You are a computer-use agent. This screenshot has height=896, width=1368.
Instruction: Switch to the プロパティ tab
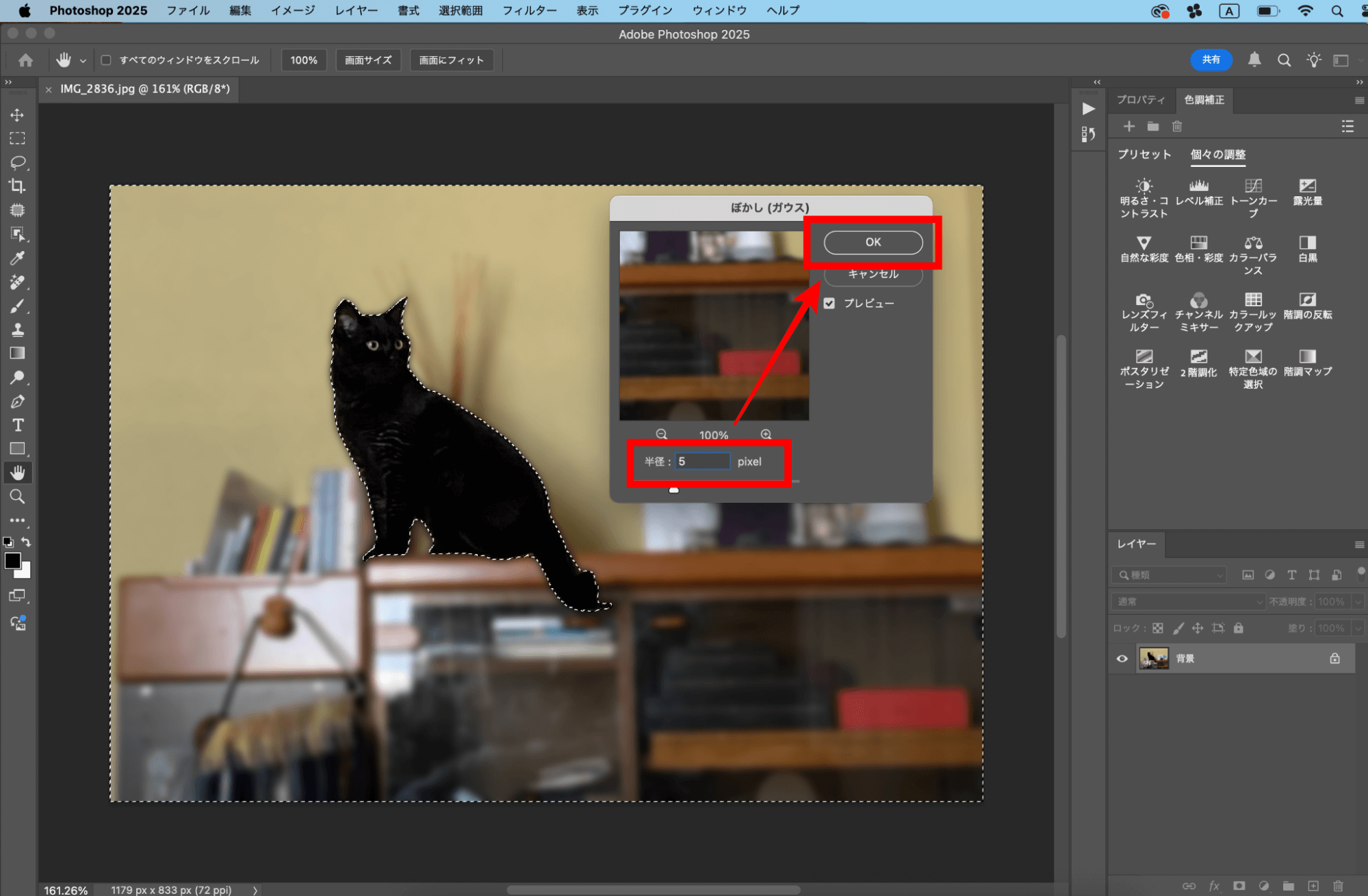pos(1140,100)
